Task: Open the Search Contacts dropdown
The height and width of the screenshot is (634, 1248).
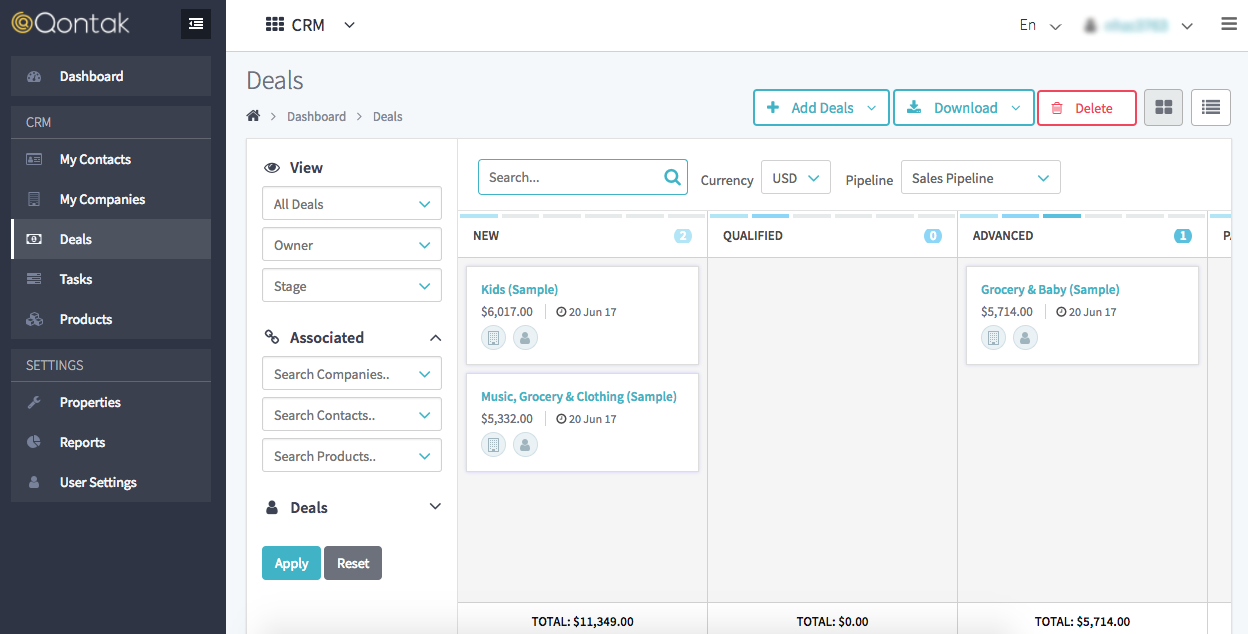Action: pos(352,415)
